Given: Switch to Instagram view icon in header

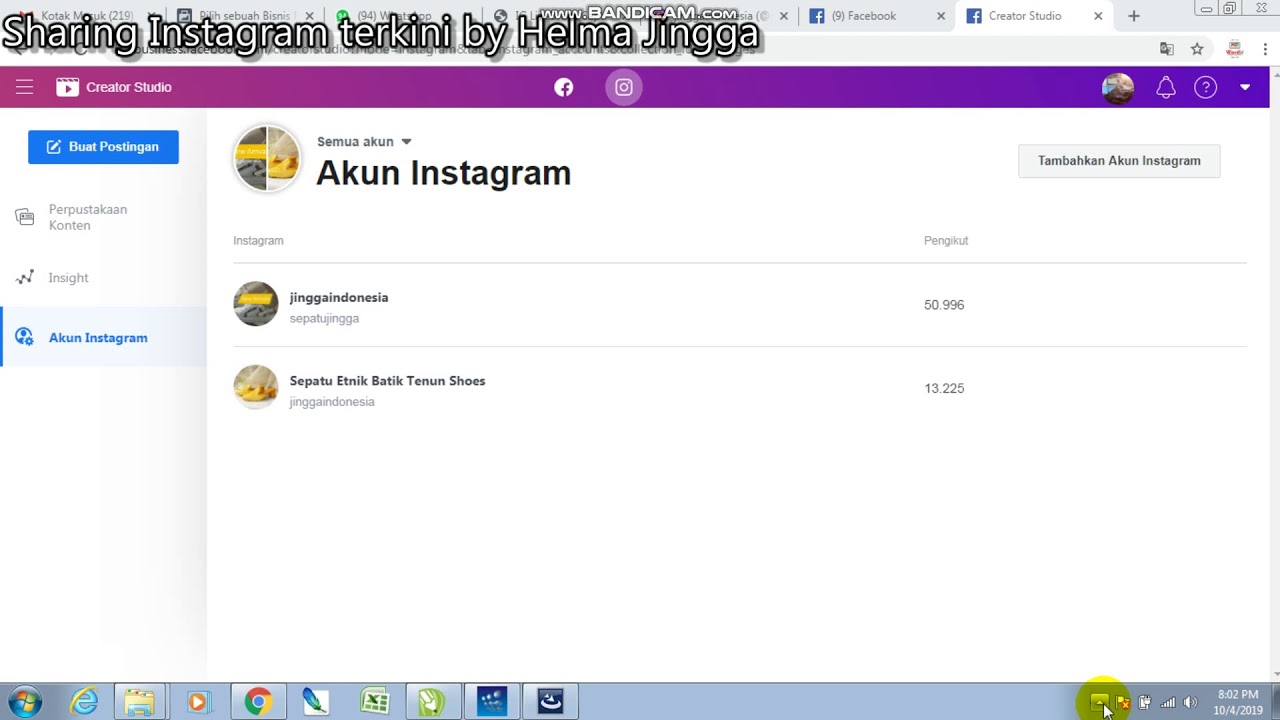Looking at the screenshot, I should [624, 87].
